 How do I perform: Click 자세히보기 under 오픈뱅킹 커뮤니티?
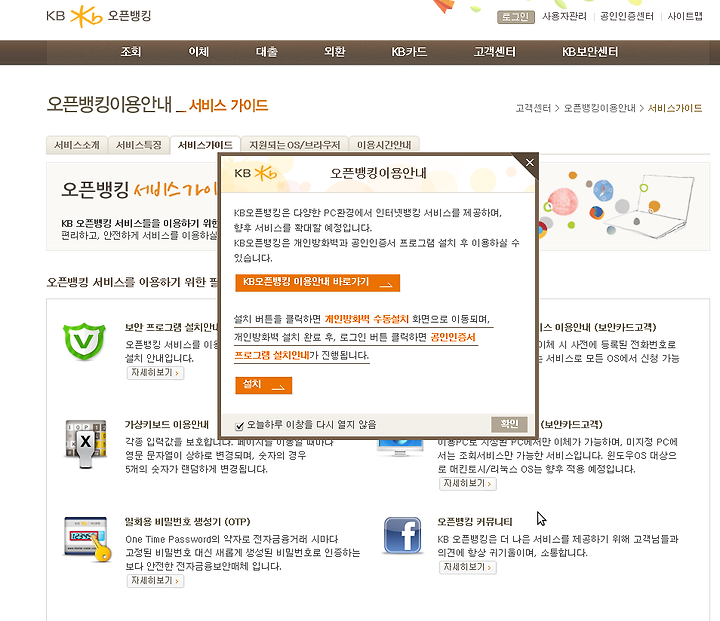(x=468, y=567)
